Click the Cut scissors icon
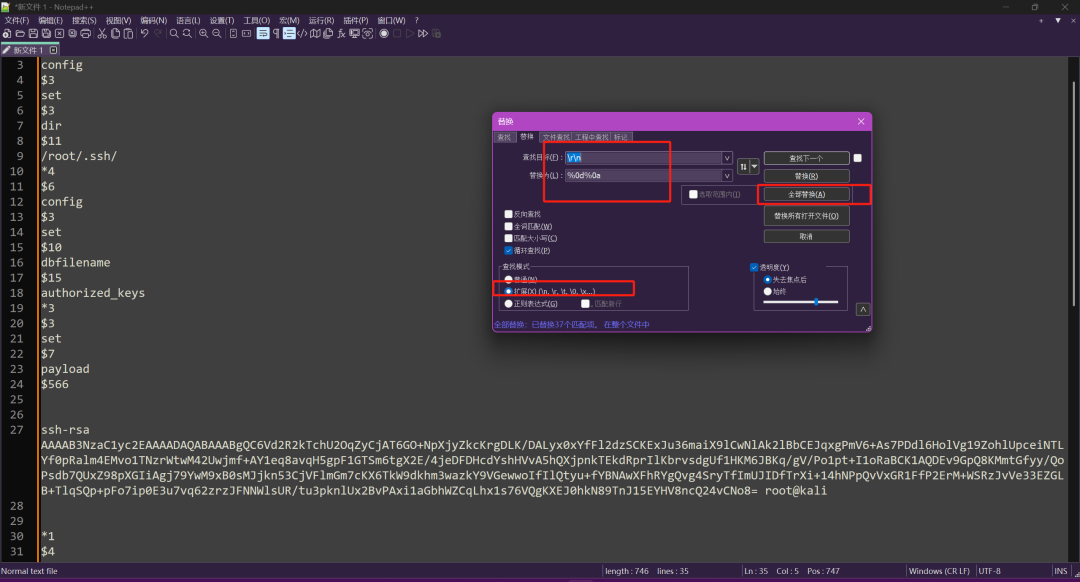Image resolution: width=1080 pixels, height=582 pixels. (102, 33)
